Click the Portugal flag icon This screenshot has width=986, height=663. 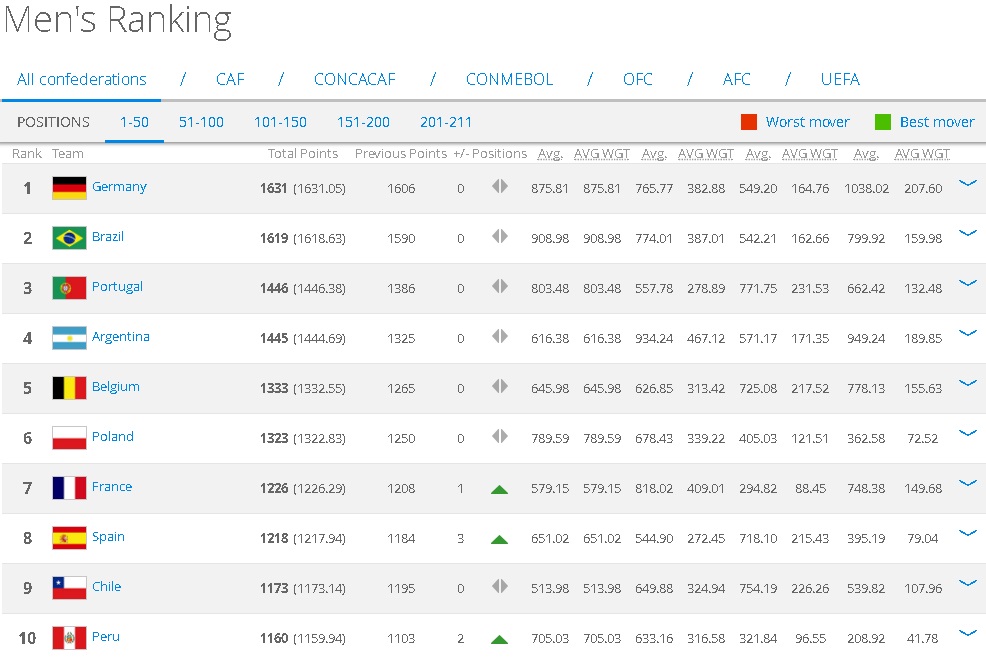(x=69, y=288)
